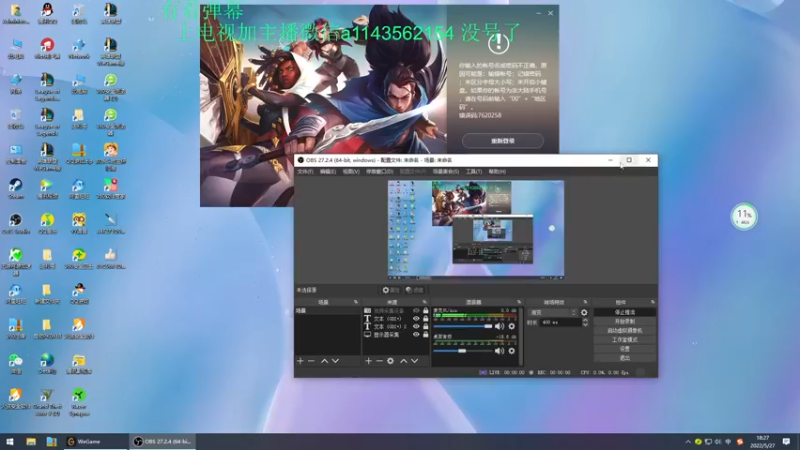Move source up in the sources panel
The height and width of the screenshot is (450, 800).
pos(404,361)
